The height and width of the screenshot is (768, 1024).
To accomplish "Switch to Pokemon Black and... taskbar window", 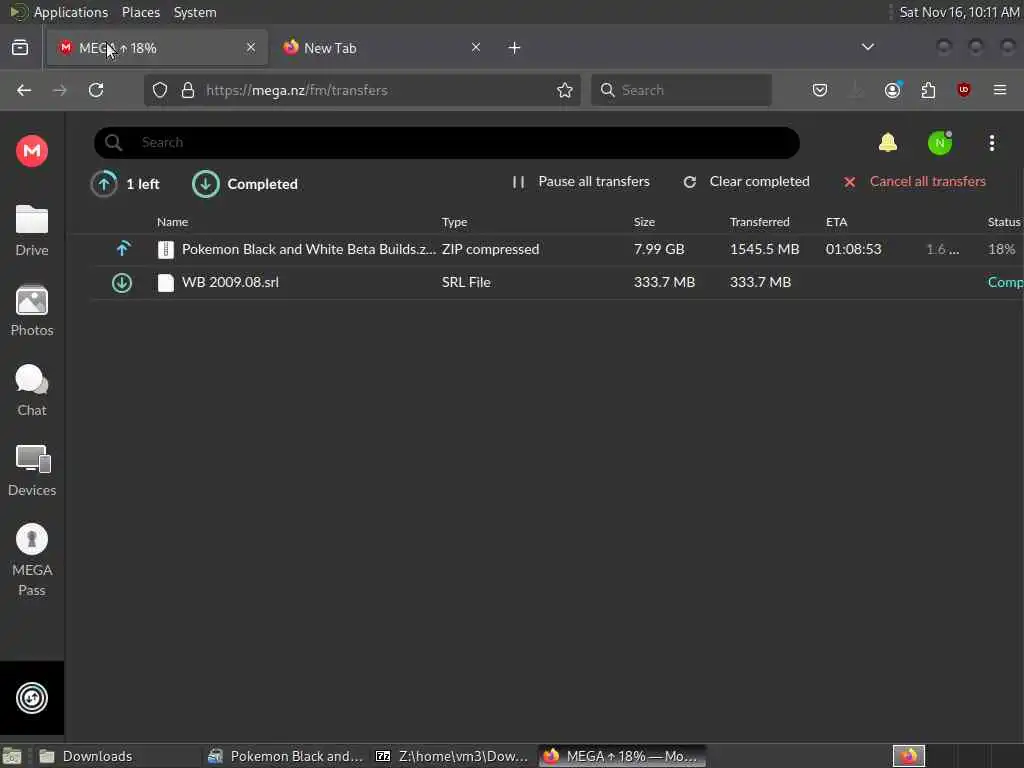I will click(x=285, y=756).
